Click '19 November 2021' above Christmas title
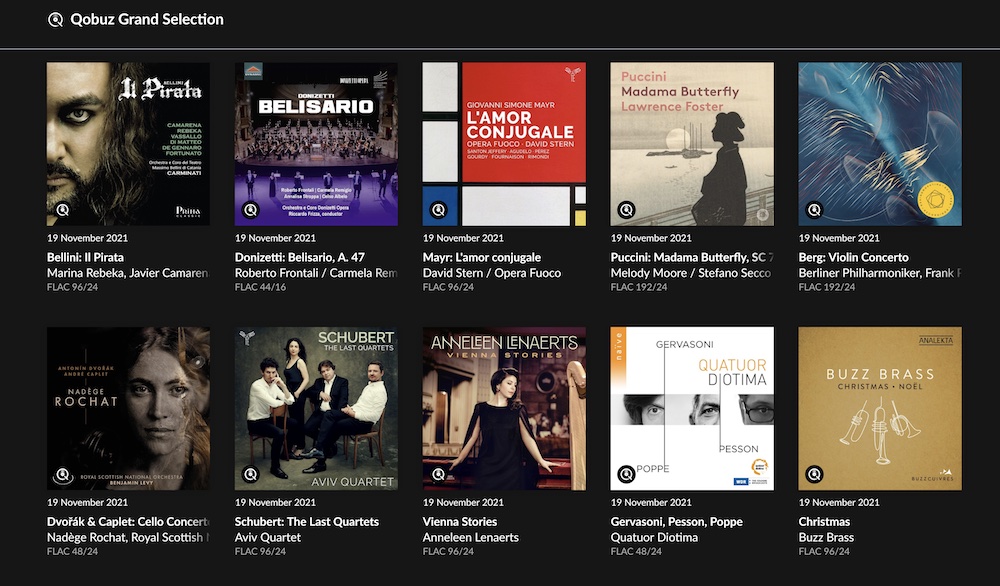 (839, 502)
